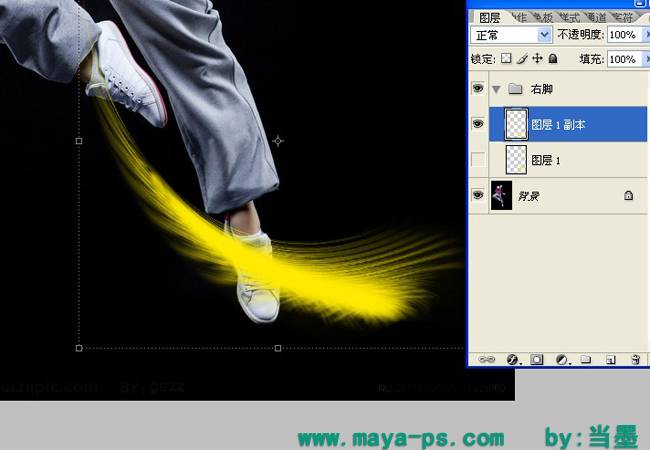Image resolution: width=650 pixels, height=450 pixels.
Task: Delete the layer with the trash icon
Action: click(635, 359)
